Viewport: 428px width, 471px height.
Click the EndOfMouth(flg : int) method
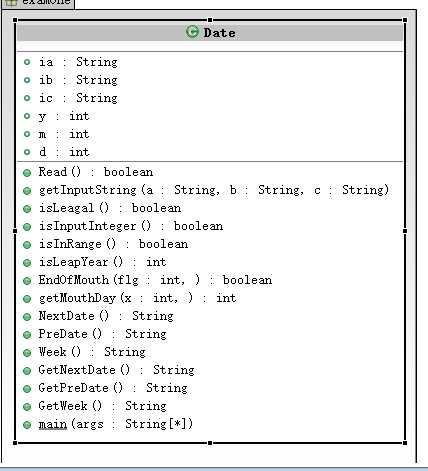pos(155,280)
